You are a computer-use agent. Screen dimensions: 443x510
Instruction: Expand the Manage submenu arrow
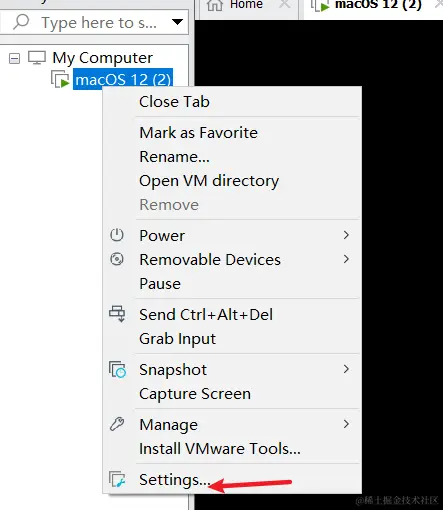[x=346, y=424]
